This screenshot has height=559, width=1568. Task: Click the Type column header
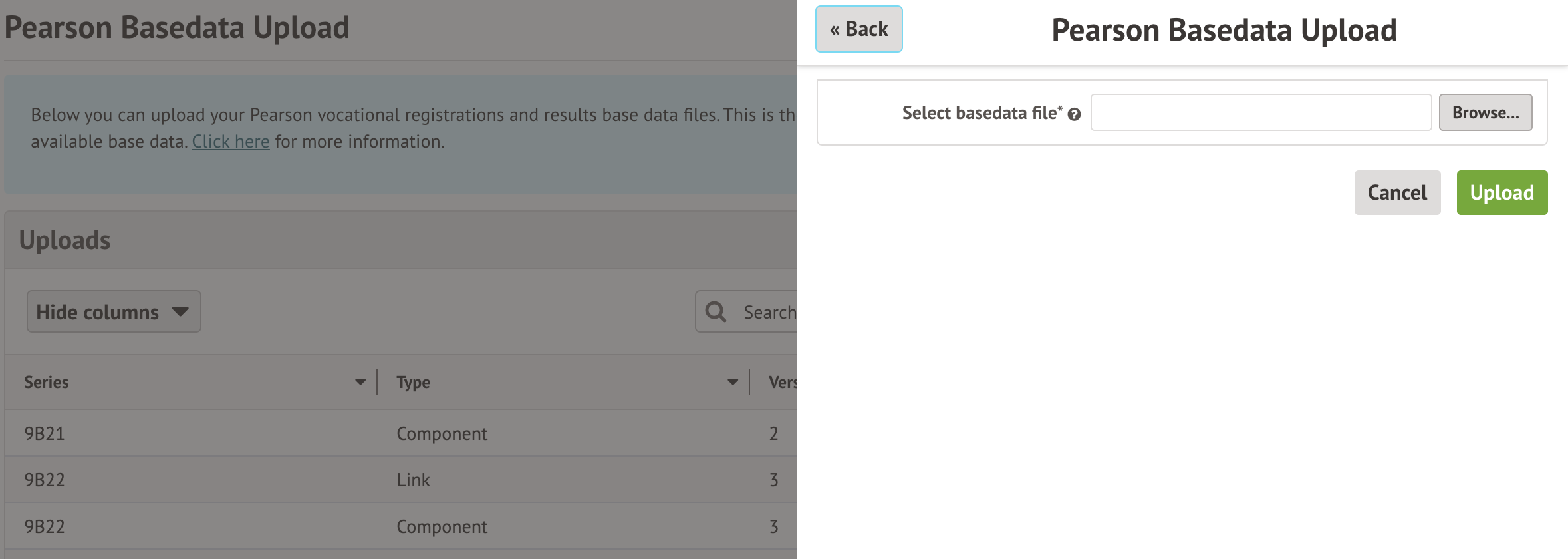pos(413,382)
